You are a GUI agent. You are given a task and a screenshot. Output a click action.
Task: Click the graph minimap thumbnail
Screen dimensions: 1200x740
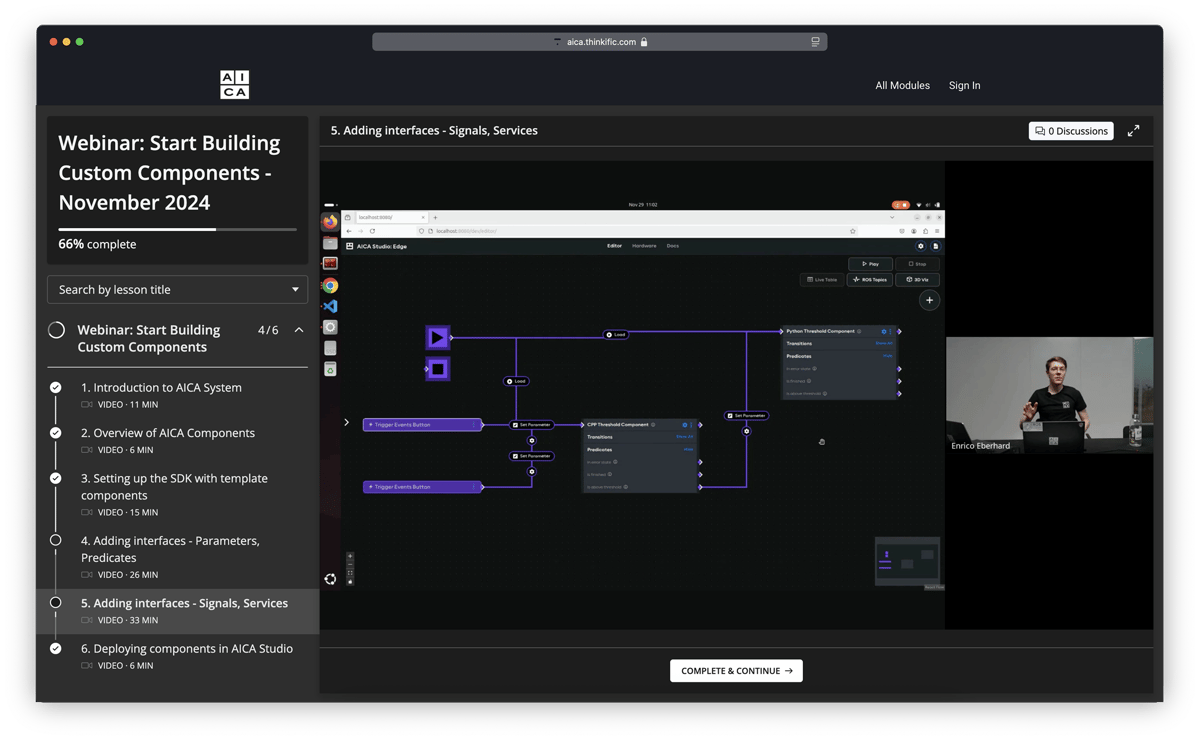coord(907,560)
